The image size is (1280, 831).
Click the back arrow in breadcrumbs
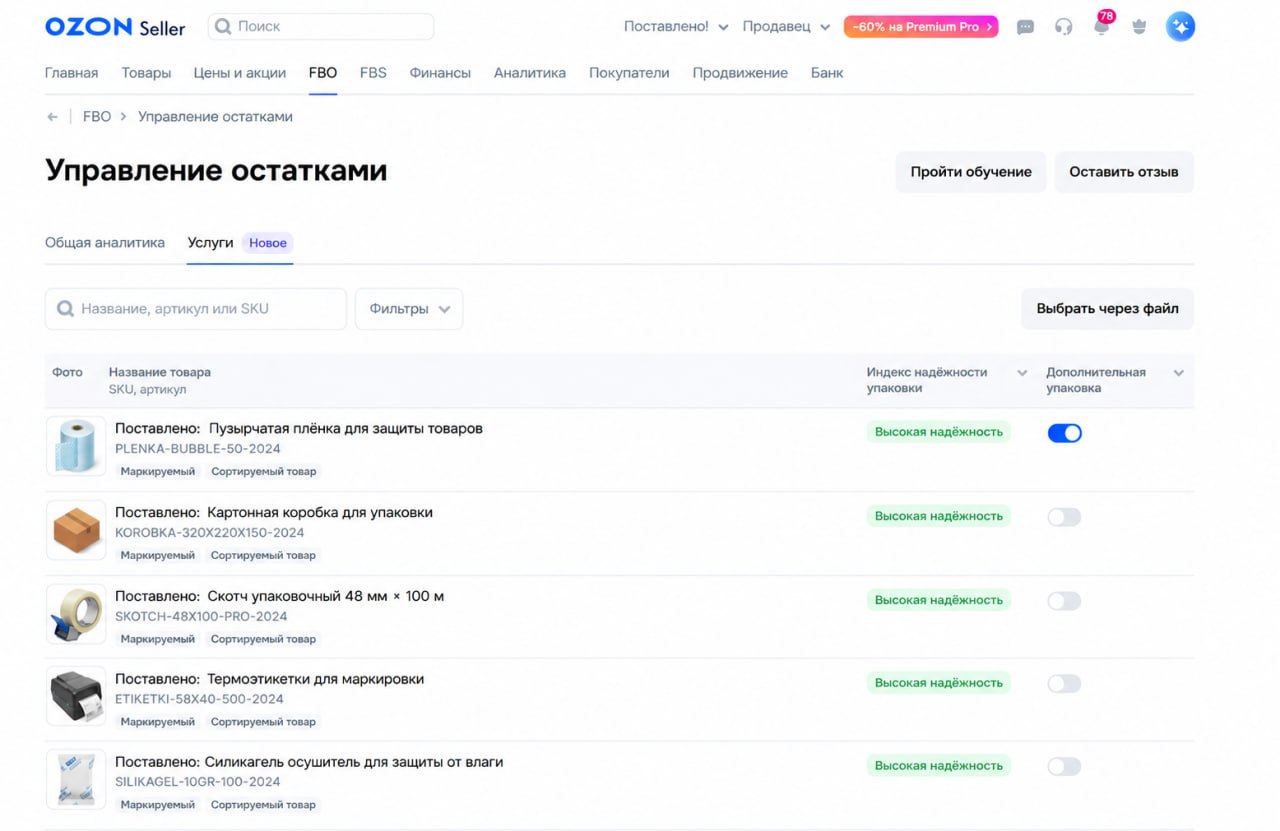pyautogui.click(x=53, y=117)
